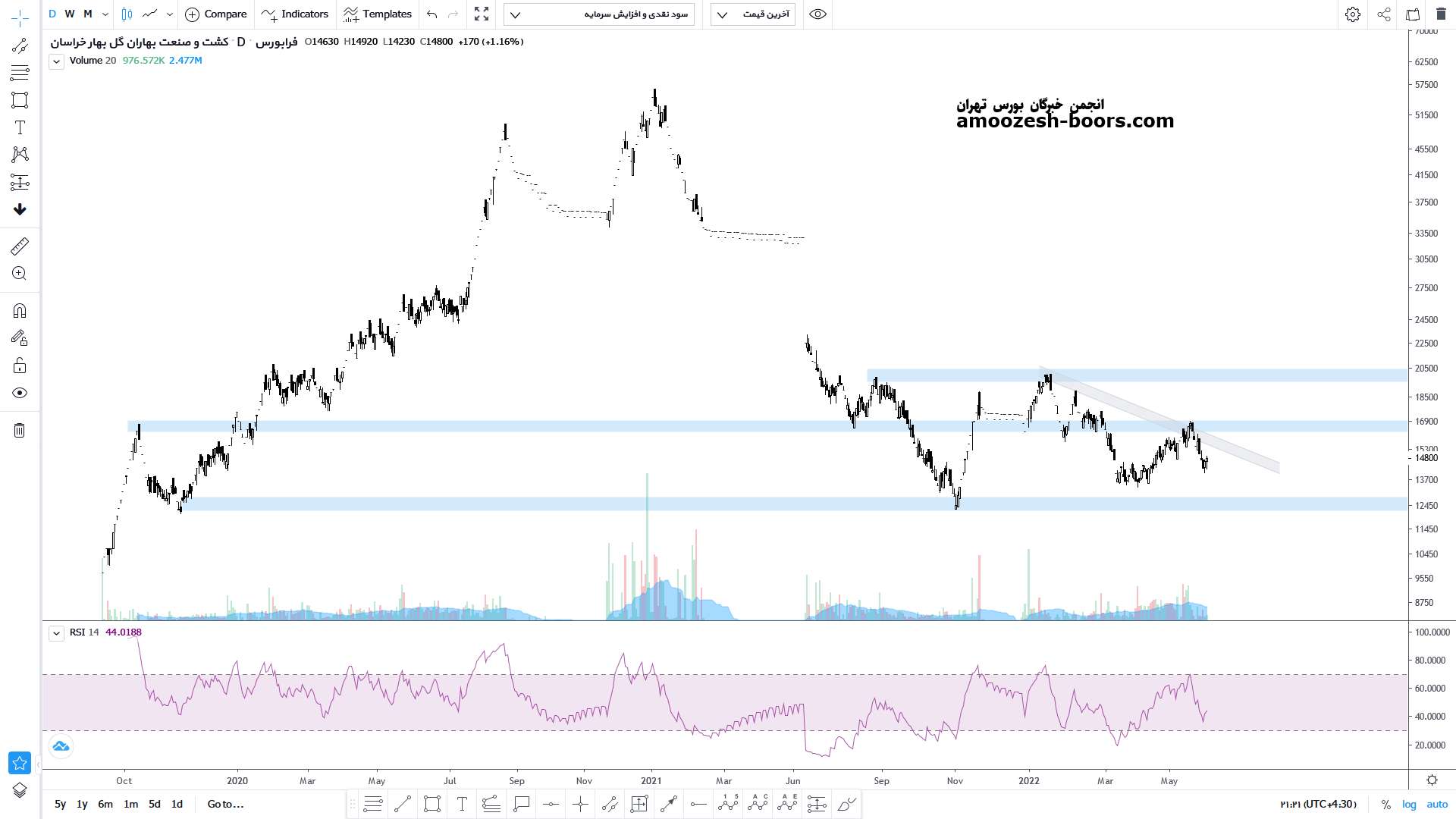Select the 6m time range
Screen dimensions: 1456x819
click(x=105, y=805)
